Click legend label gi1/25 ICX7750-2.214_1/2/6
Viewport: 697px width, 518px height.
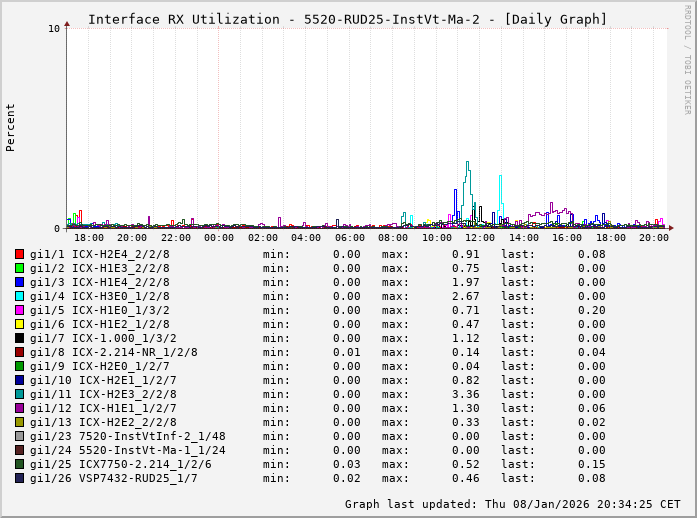(x=120, y=465)
